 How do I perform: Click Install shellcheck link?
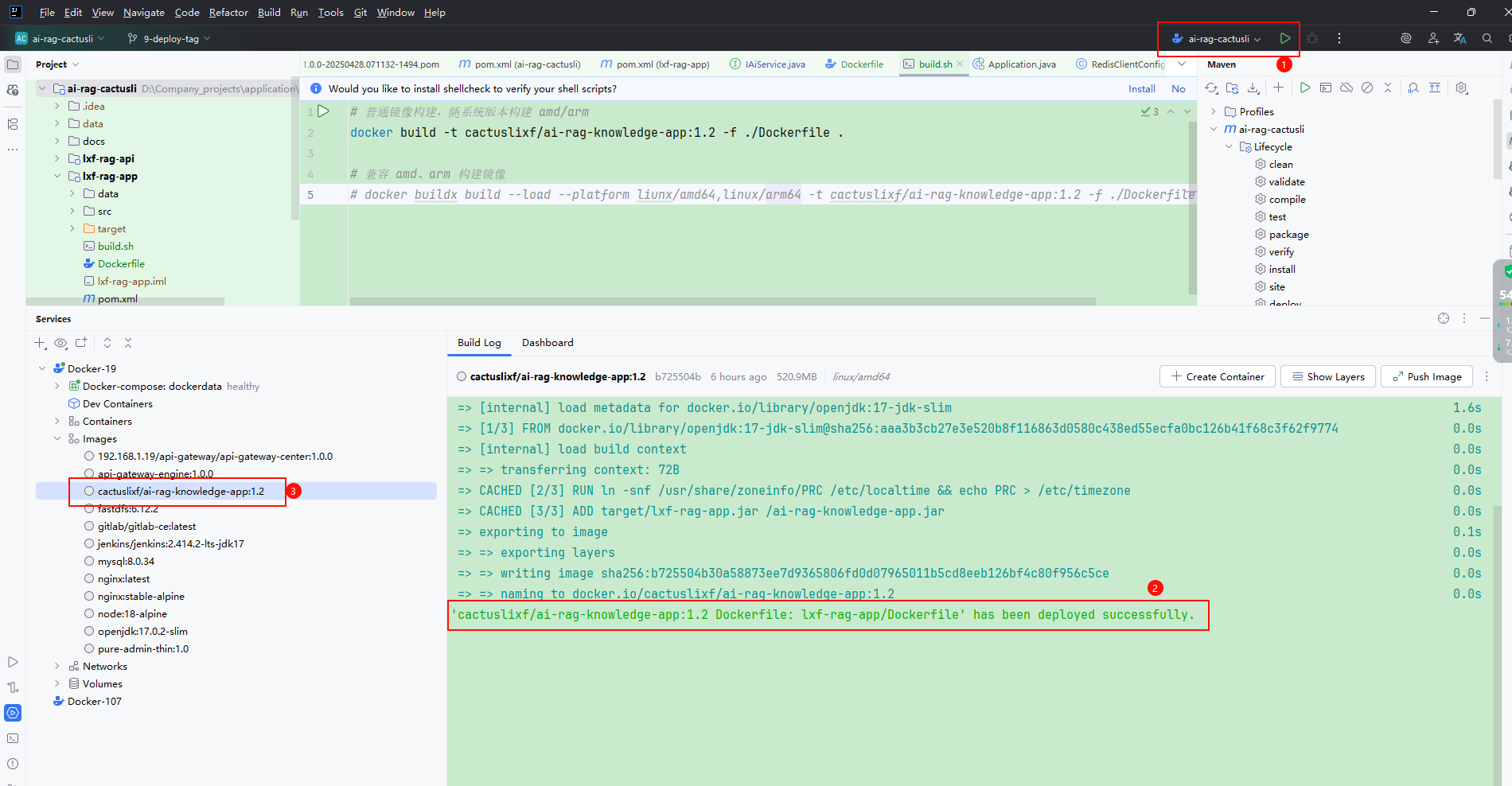click(x=1142, y=89)
